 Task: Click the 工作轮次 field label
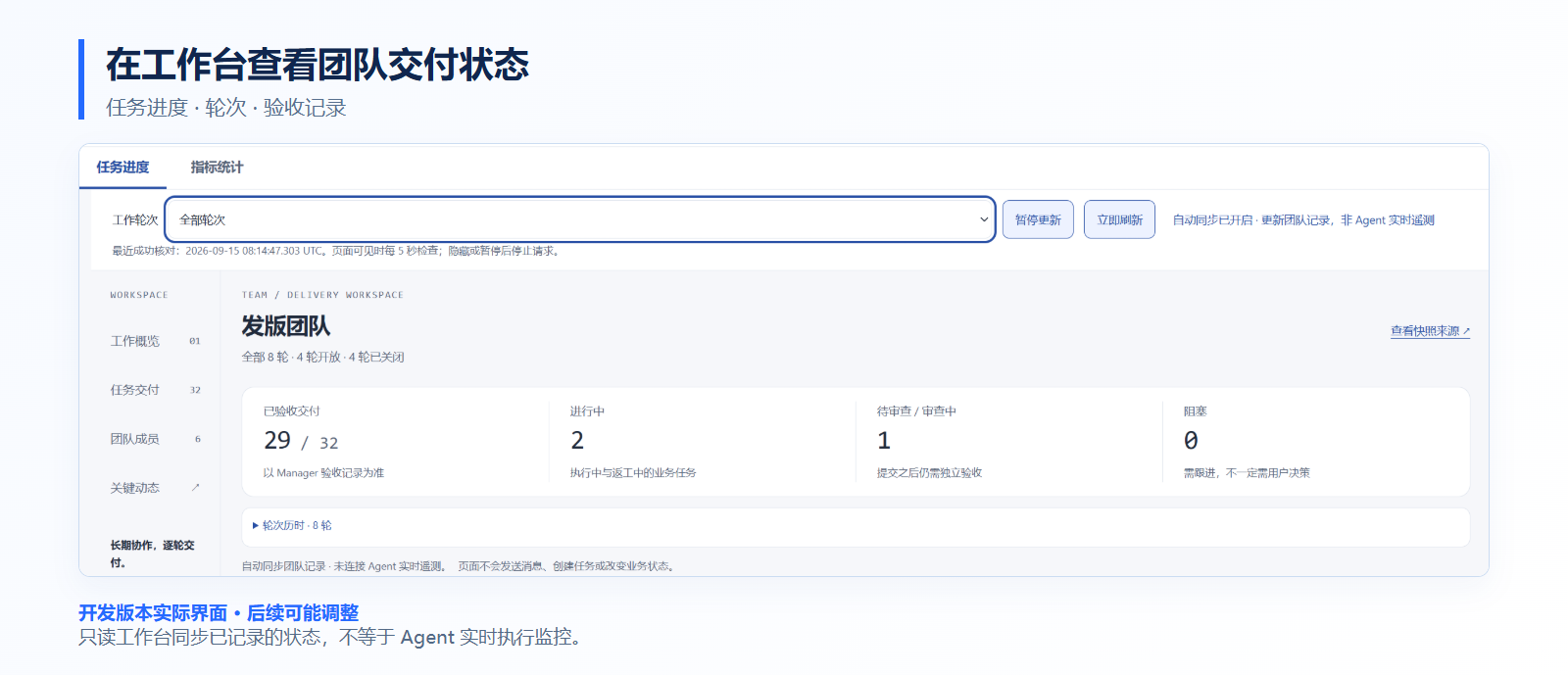[135, 220]
